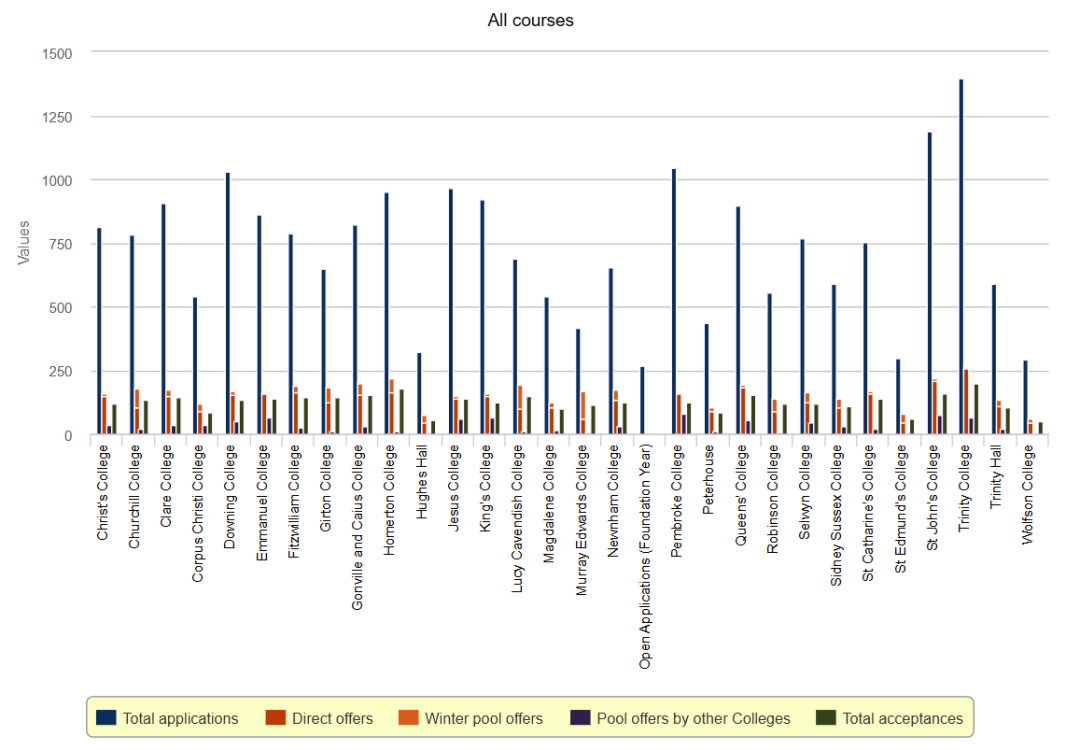Image resolution: width=1080 pixels, height=750 pixels.
Task: Click the Peterhouse axis label
Action: [708, 479]
